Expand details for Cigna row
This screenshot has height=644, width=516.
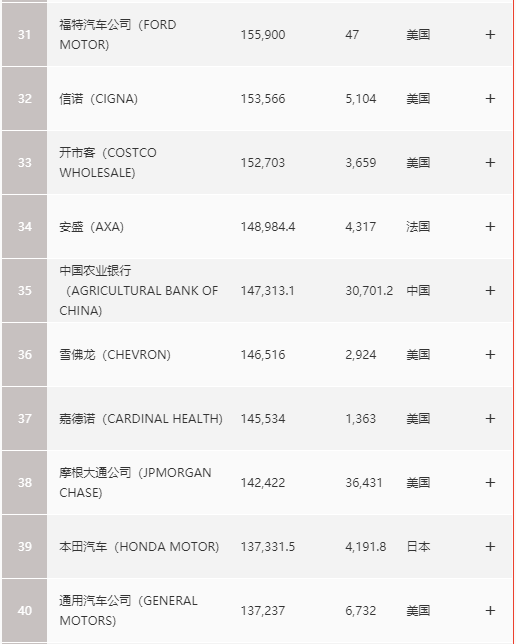click(490, 99)
